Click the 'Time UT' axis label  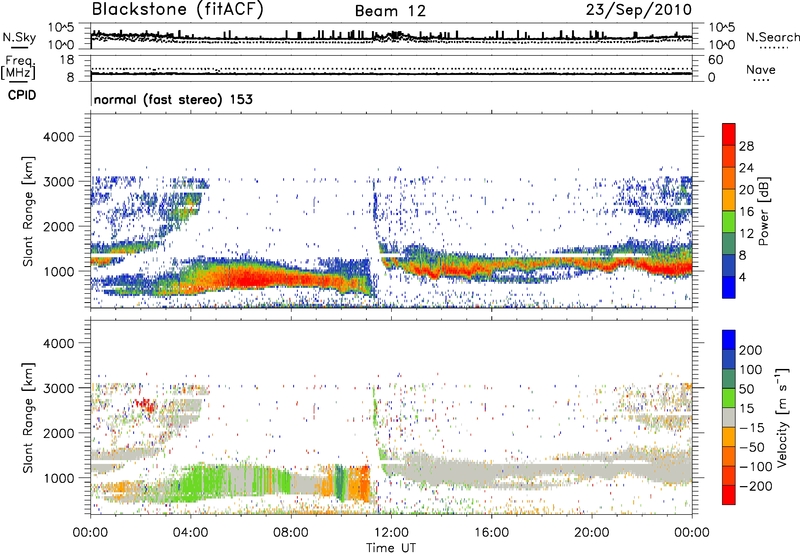tap(391, 548)
